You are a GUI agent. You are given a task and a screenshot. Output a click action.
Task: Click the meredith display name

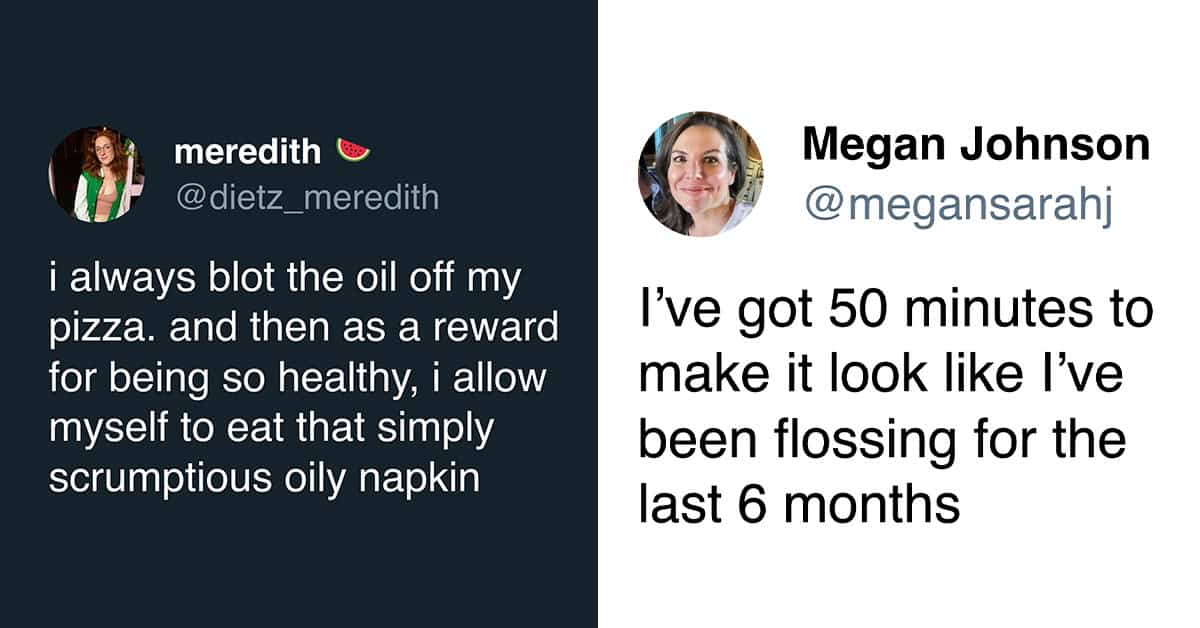(x=247, y=152)
